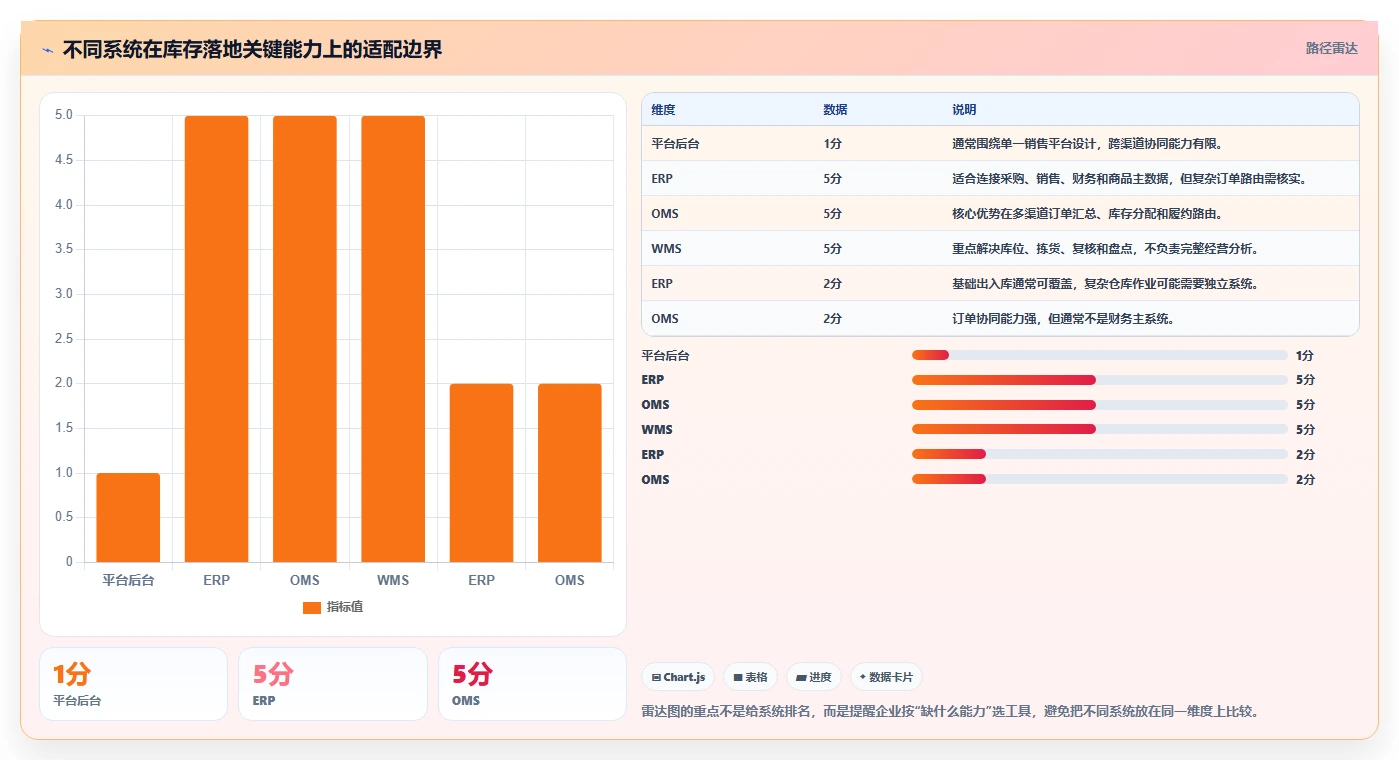Click the WMS progress bar showing 5分
The image size is (1399, 760).
coord(1100,429)
